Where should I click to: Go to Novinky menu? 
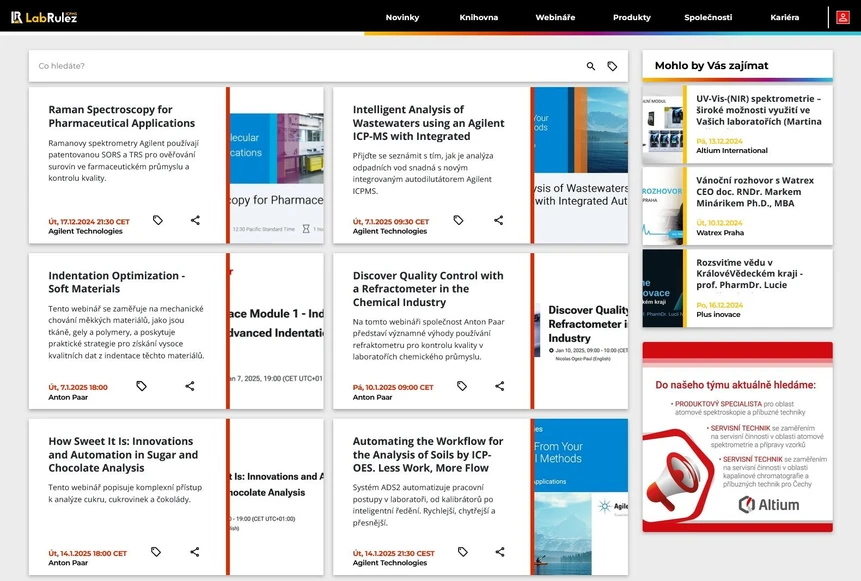point(402,17)
